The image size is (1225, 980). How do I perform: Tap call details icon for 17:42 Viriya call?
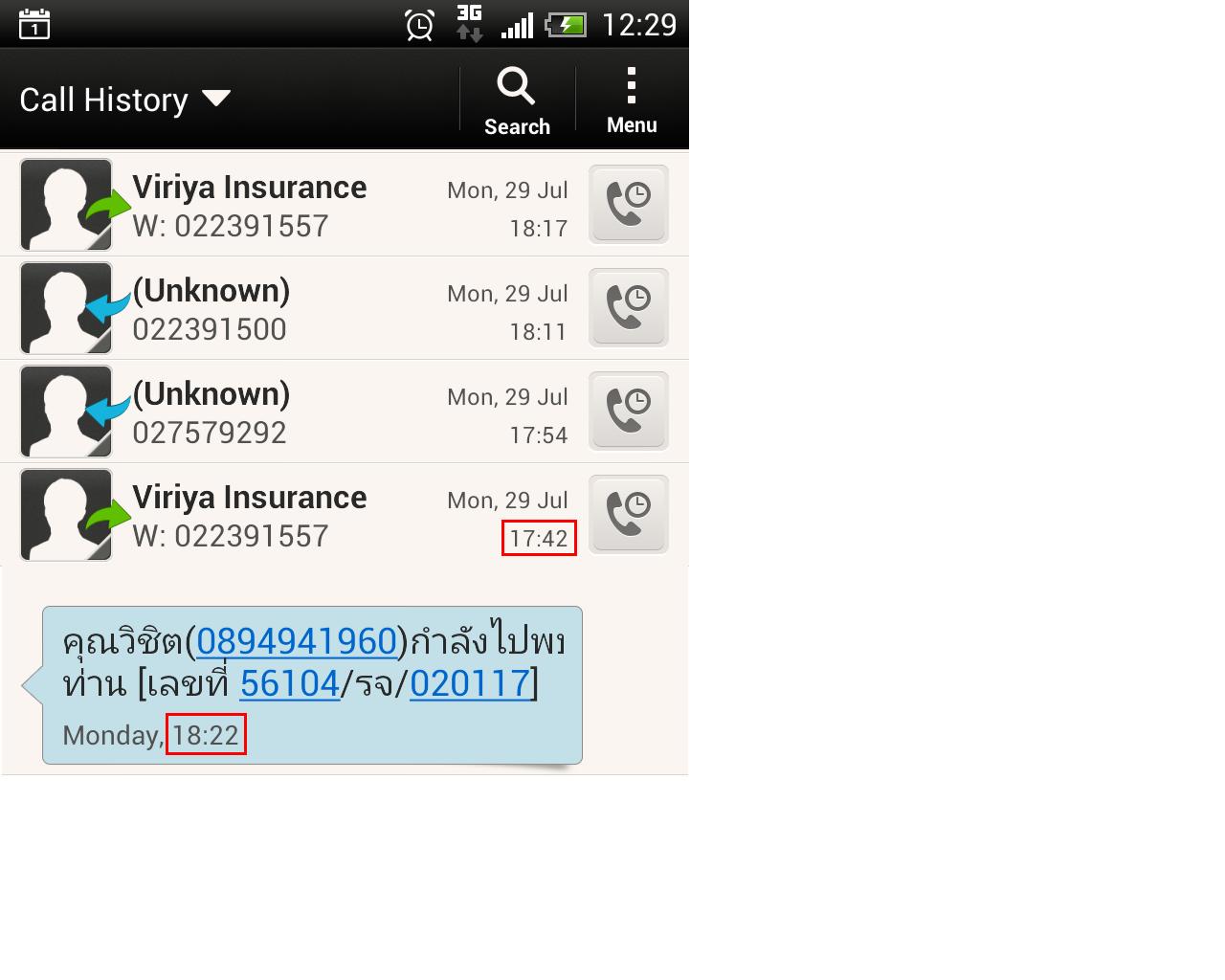click(x=628, y=514)
